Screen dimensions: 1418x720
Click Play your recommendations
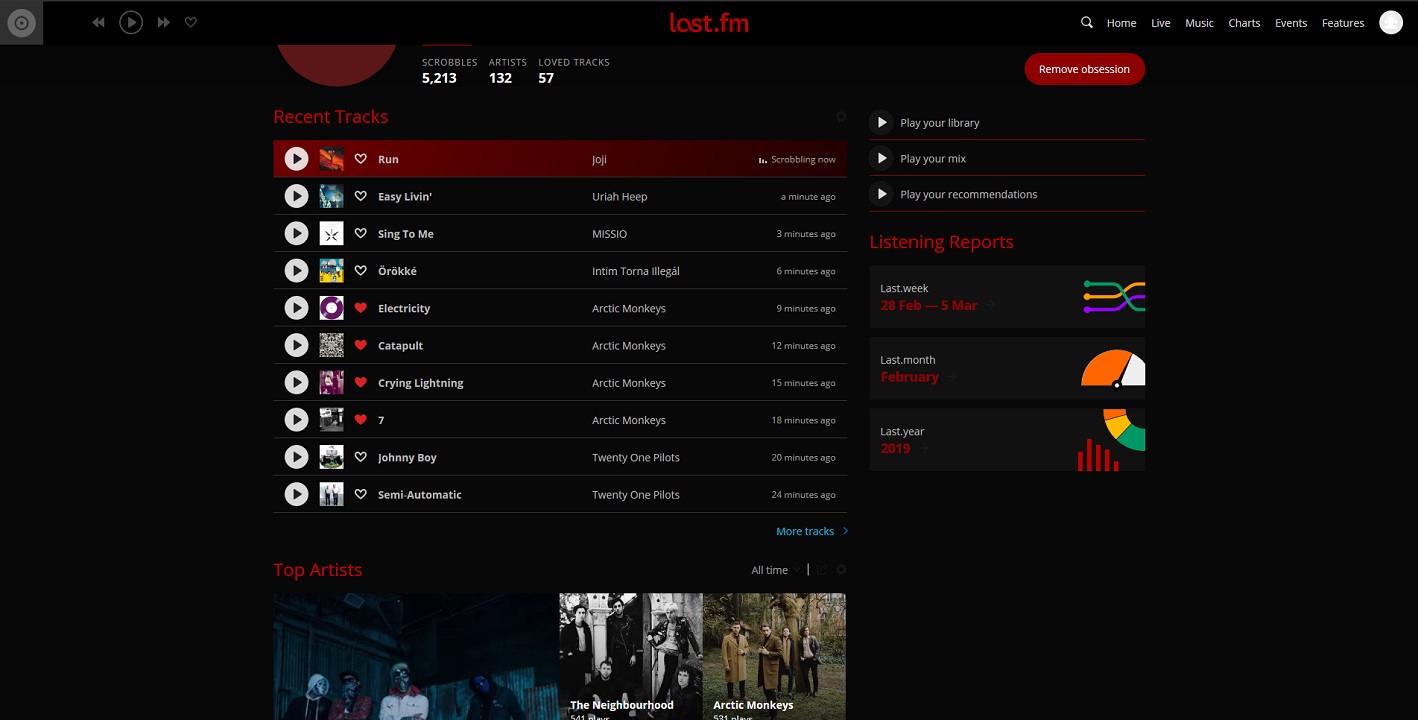point(968,194)
